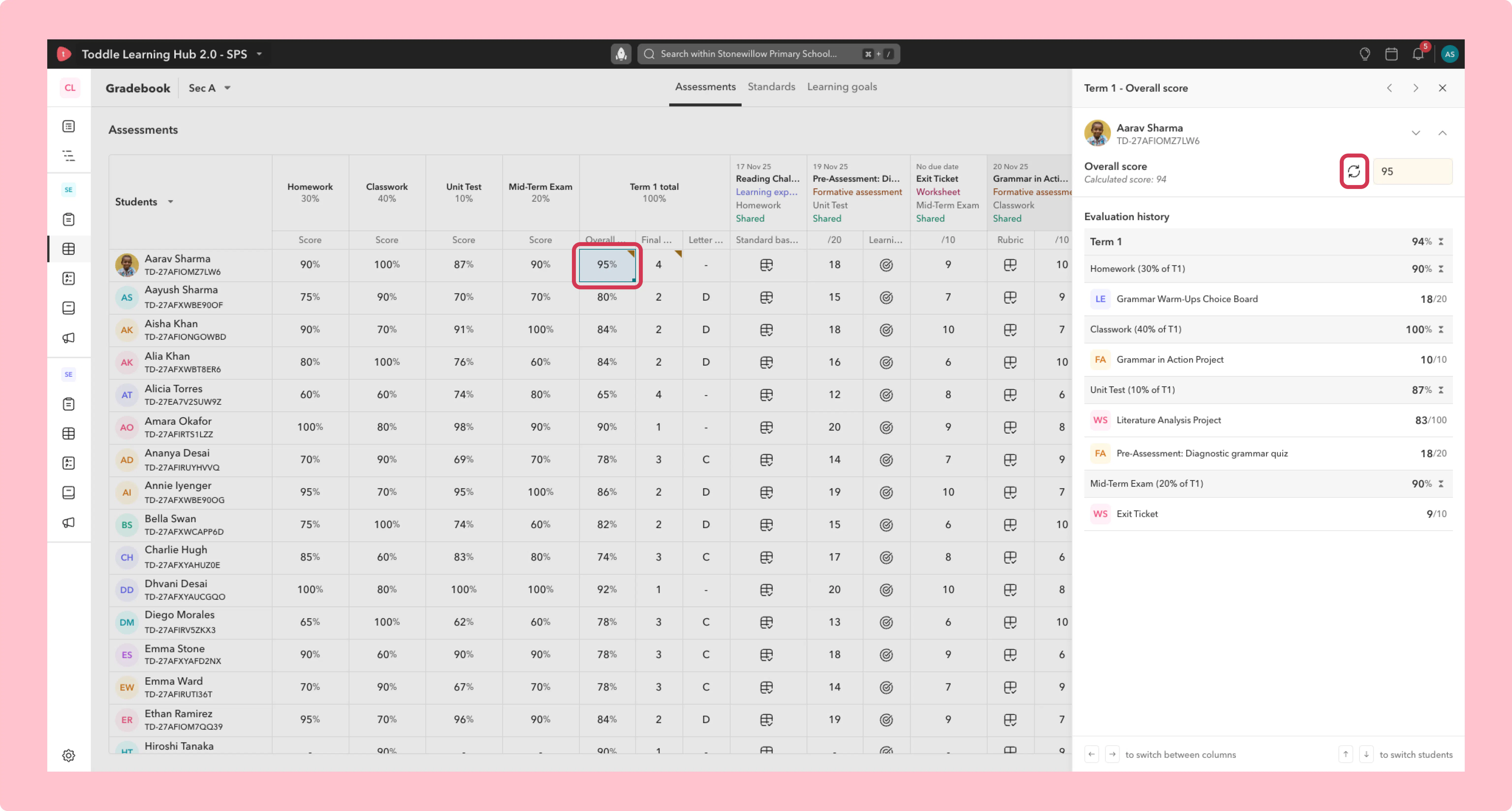Expand the Toddle Learning Hub workspace dropdown
The height and width of the screenshot is (811, 1512).
(259, 54)
